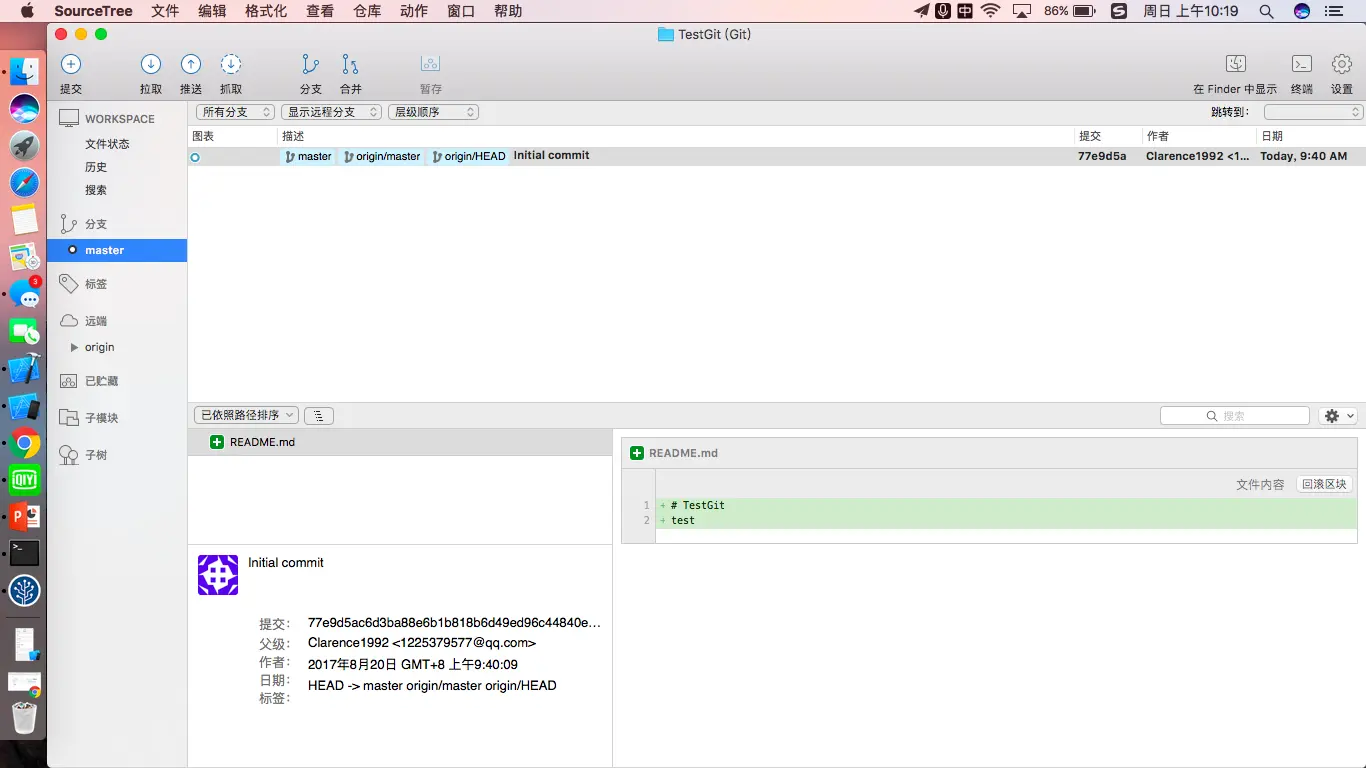The width and height of the screenshot is (1366, 768).
Task: Click the File Contents (文件内容) label
Action: [x=1260, y=484]
